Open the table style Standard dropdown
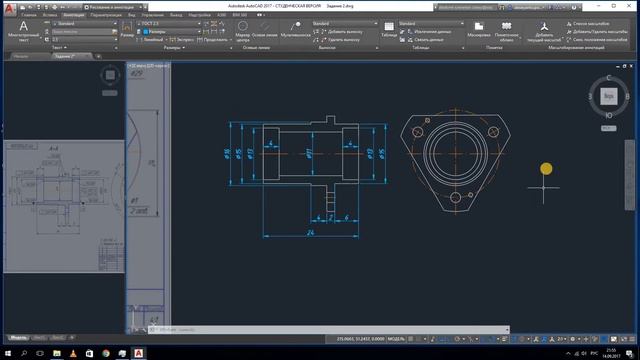The height and width of the screenshot is (360, 640). pyautogui.click(x=432, y=24)
